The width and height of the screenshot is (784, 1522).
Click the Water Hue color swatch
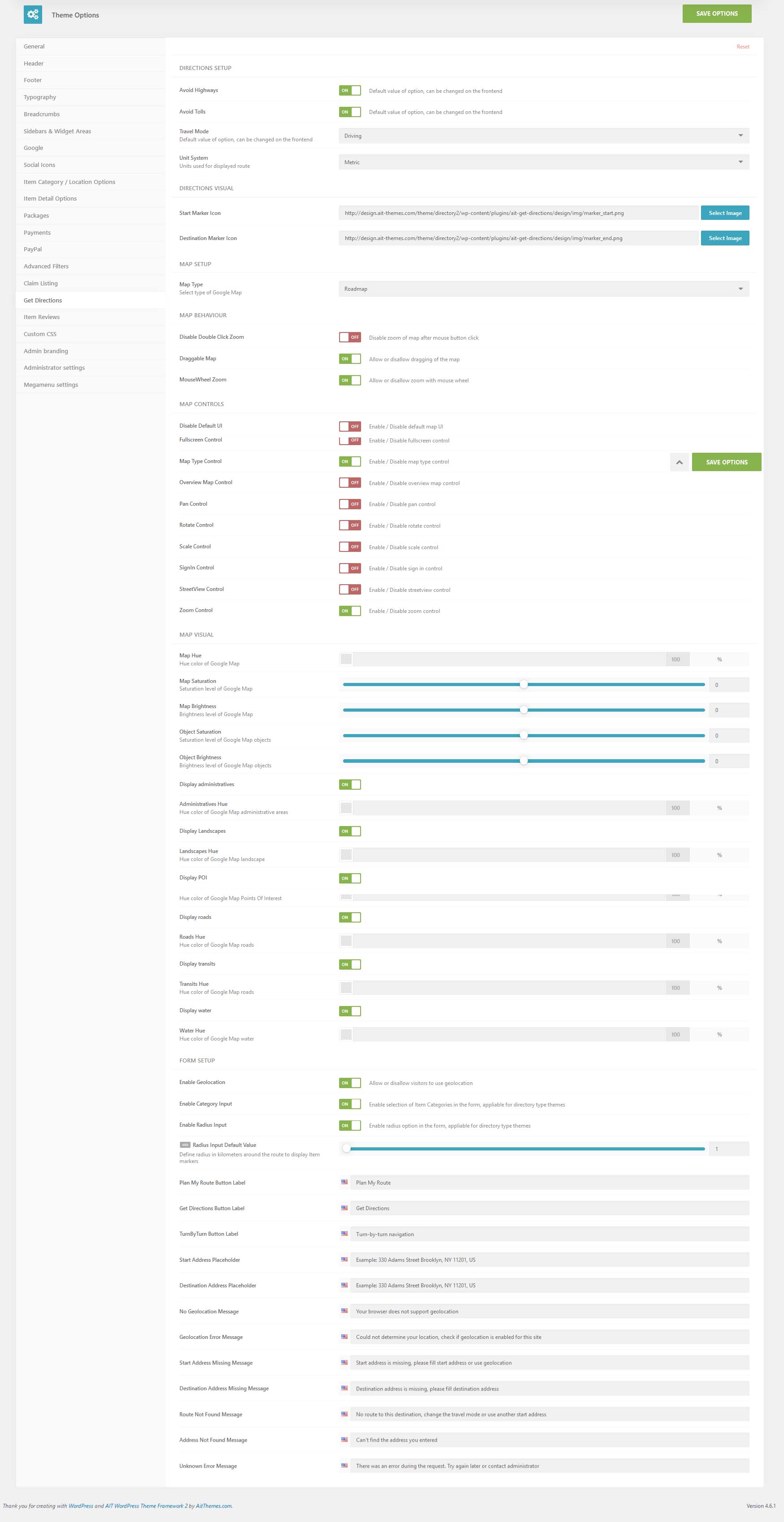coord(346,1034)
